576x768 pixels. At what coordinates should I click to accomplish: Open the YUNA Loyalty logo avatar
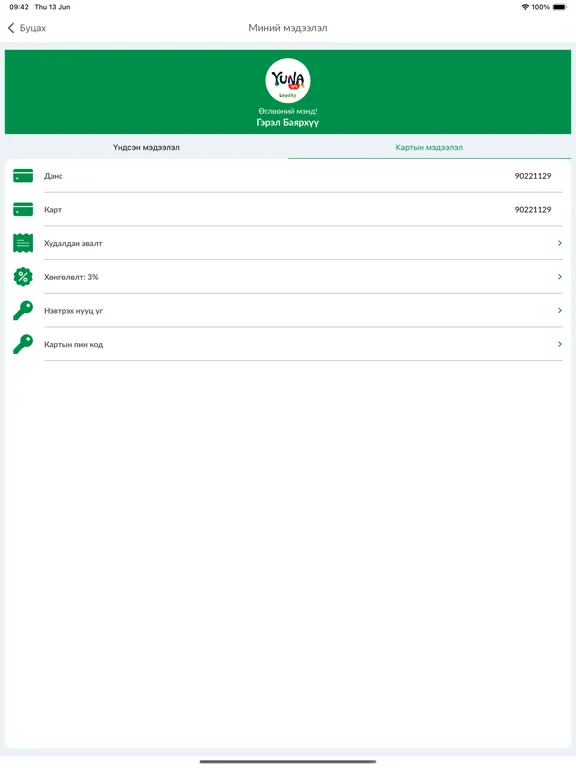pyautogui.click(x=288, y=81)
